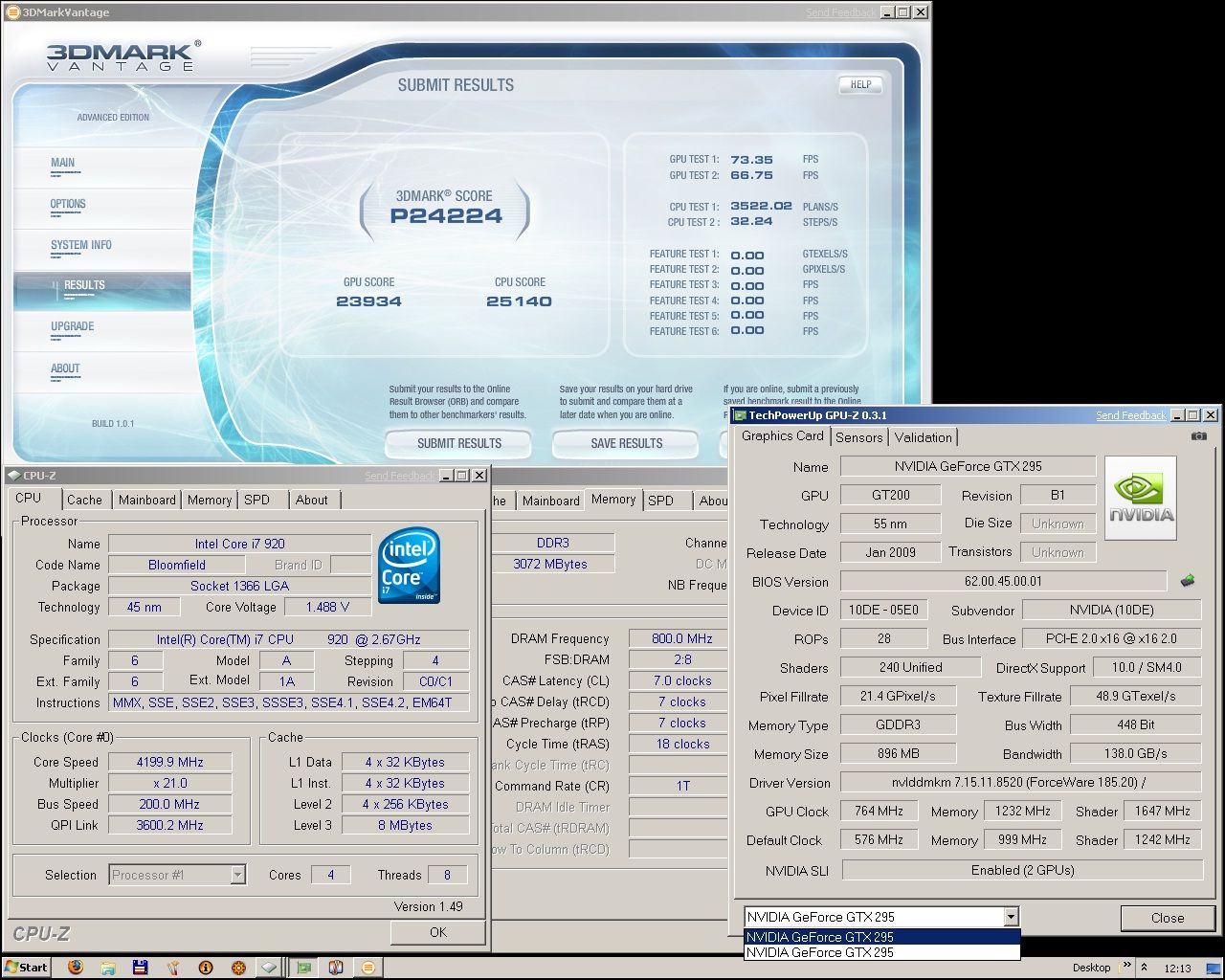
Task: Close GPU-Z with the Close button
Action: (x=1167, y=918)
